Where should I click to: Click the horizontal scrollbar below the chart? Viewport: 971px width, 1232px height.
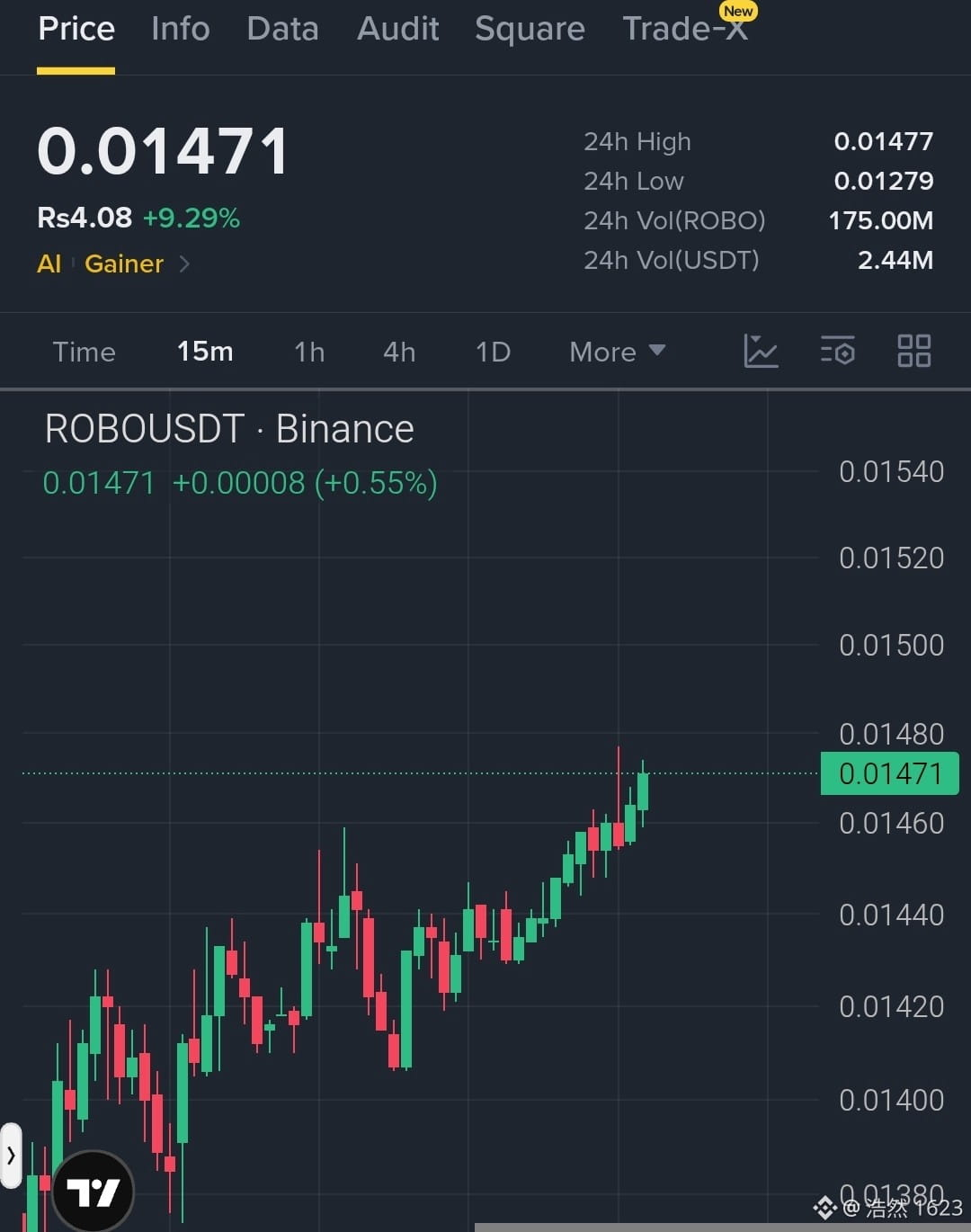click(x=722, y=1228)
